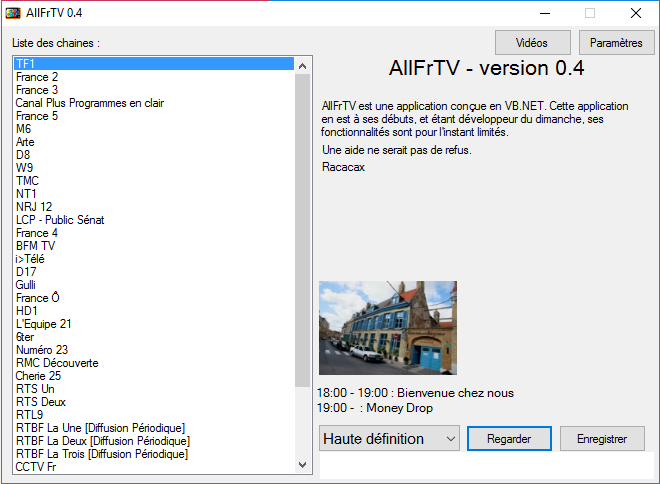This screenshot has width=660, height=484.
Task: Close the AllFrTV window
Action: 636,13
